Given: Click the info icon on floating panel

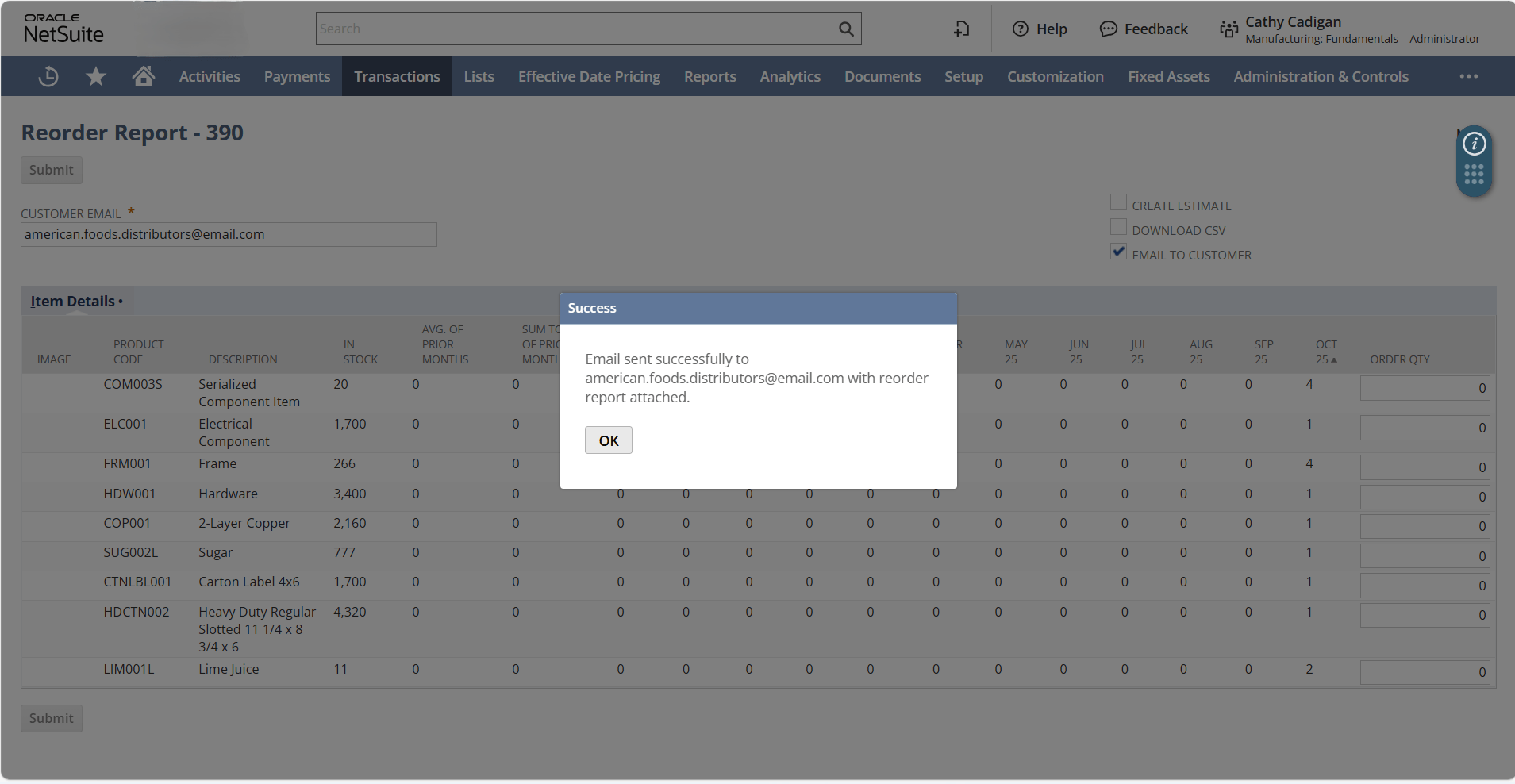Looking at the screenshot, I should 1474,144.
